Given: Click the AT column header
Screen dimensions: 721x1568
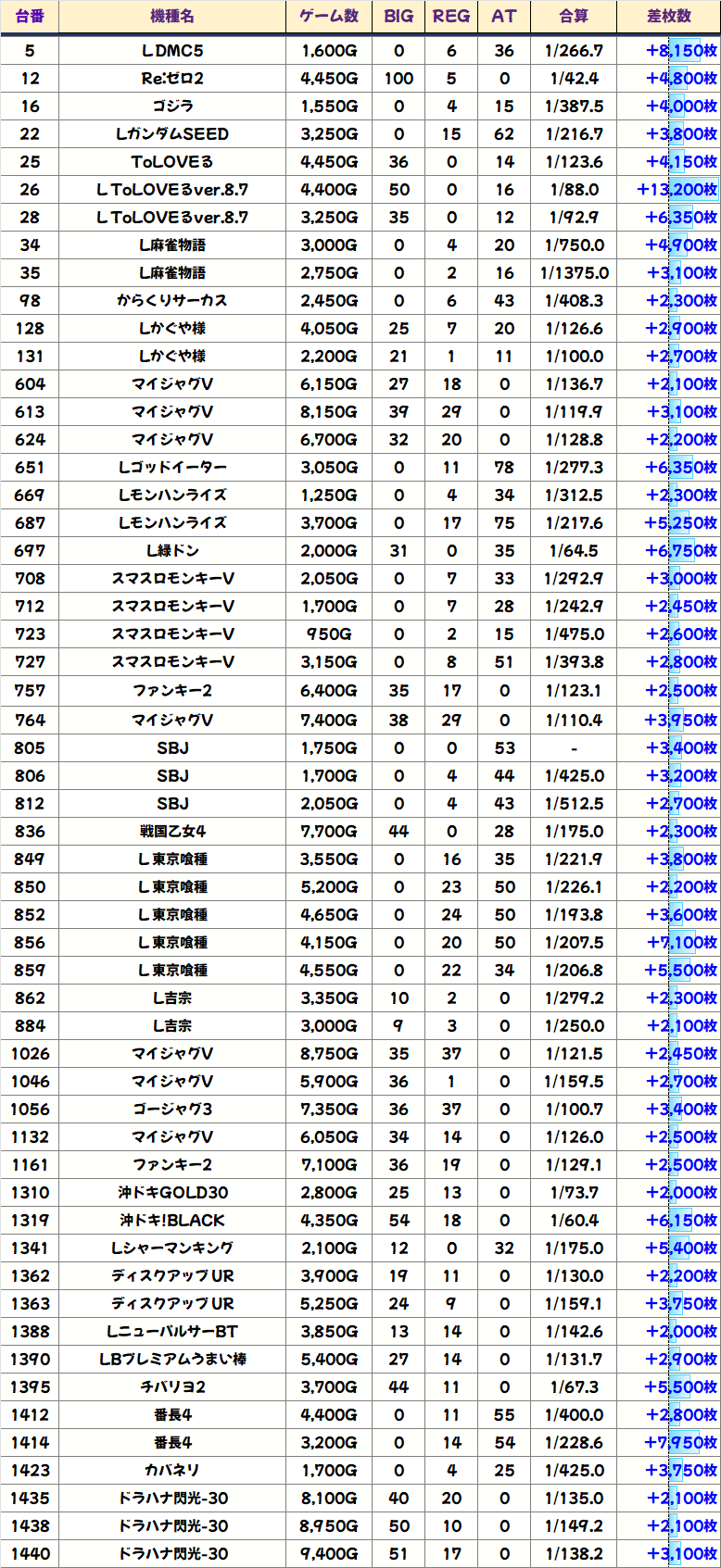Looking at the screenshot, I should click(504, 17).
